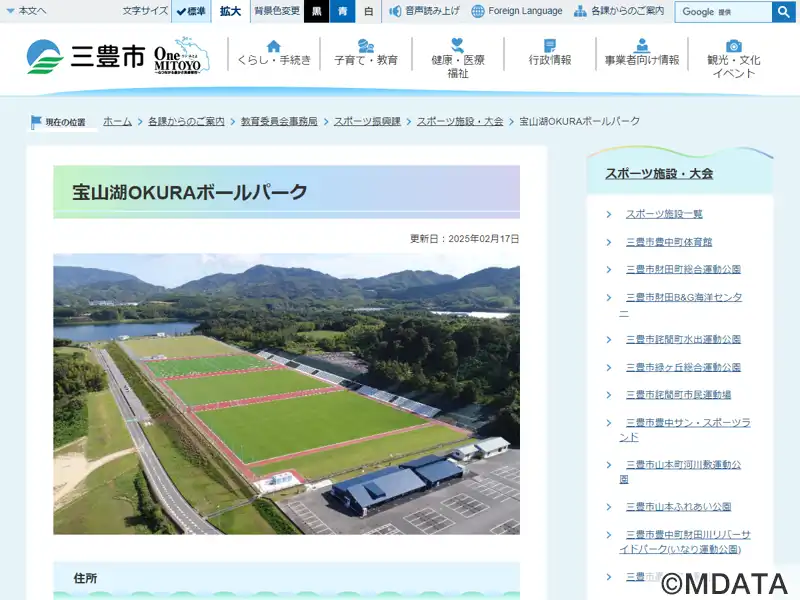Click the chevron beside スポーツ施設一覧
The height and width of the screenshot is (600, 800).
[609, 215]
